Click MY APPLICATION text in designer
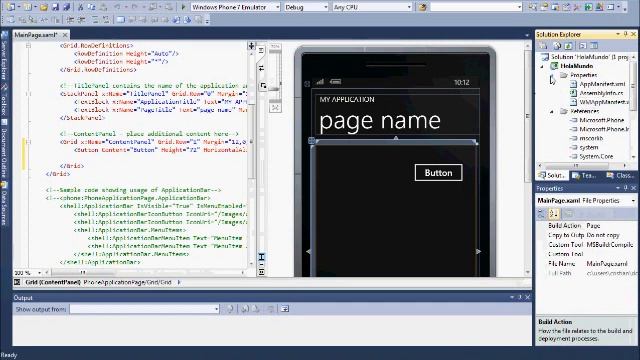 pos(347,99)
